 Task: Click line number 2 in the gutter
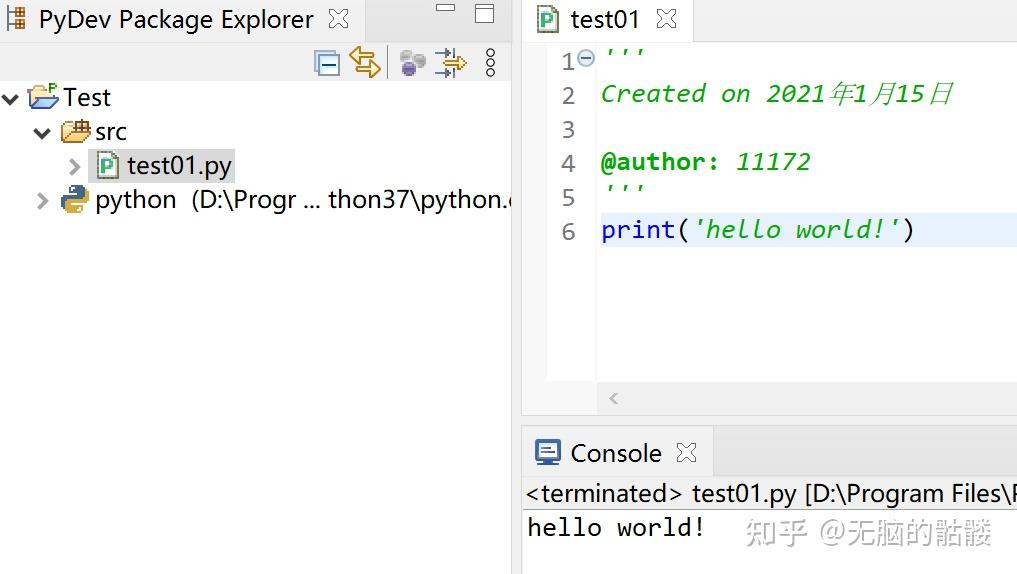(568, 96)
